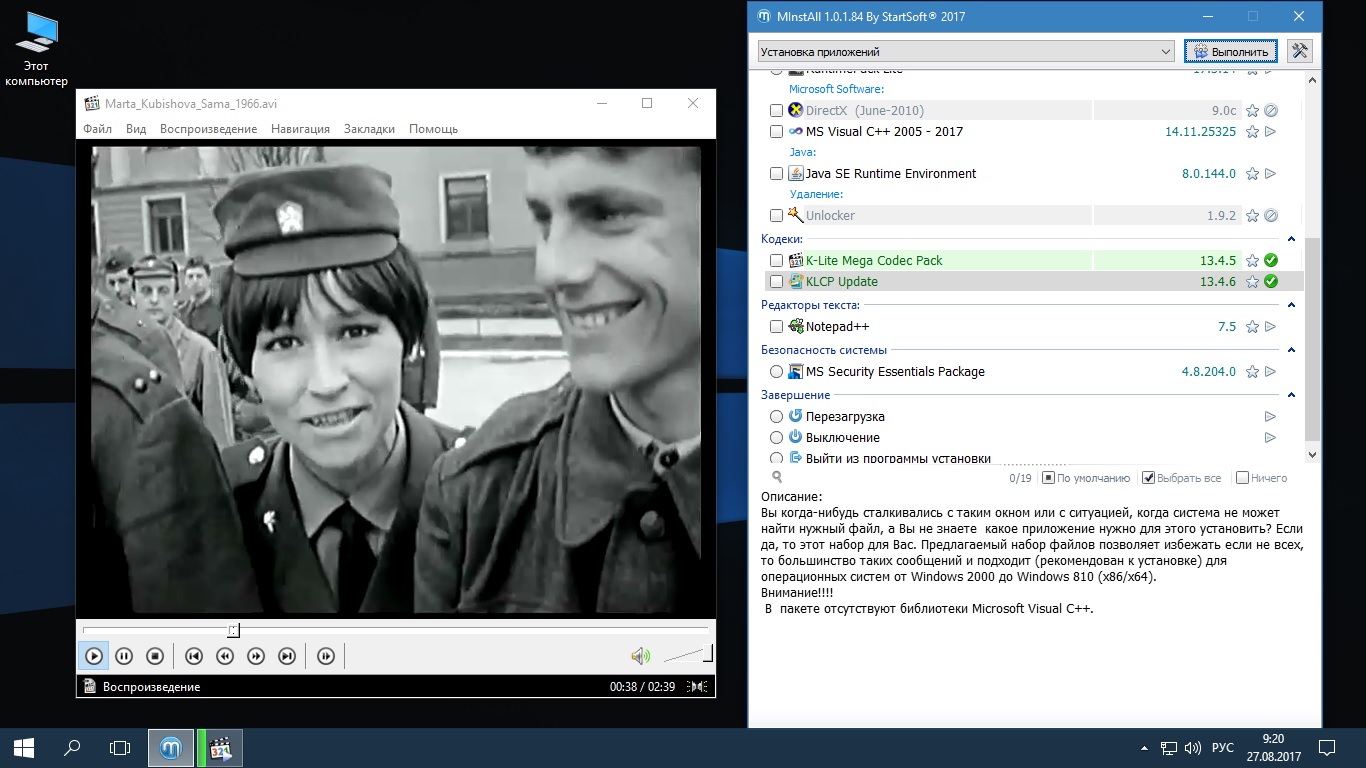The width and height of the screenshot is (1366, 768).
Task: Click the run arrow in the MS Visual C++ row
Action: point(1271,132)
